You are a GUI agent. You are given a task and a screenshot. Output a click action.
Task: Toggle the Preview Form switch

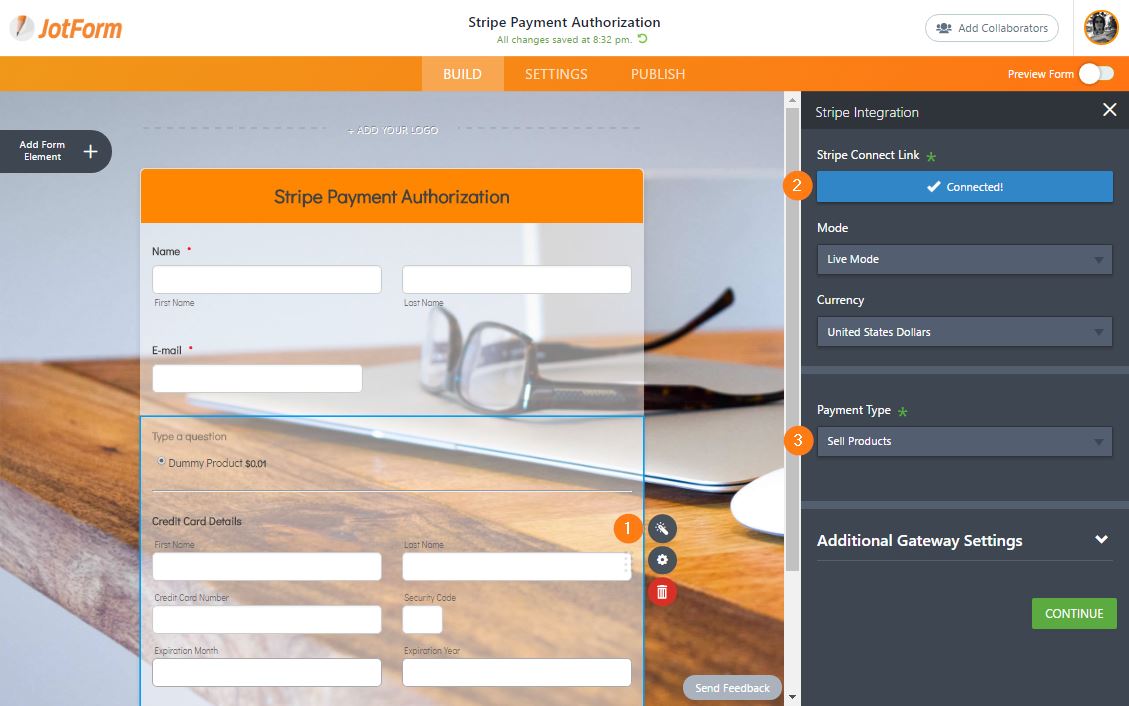[x=1096, y=73]
